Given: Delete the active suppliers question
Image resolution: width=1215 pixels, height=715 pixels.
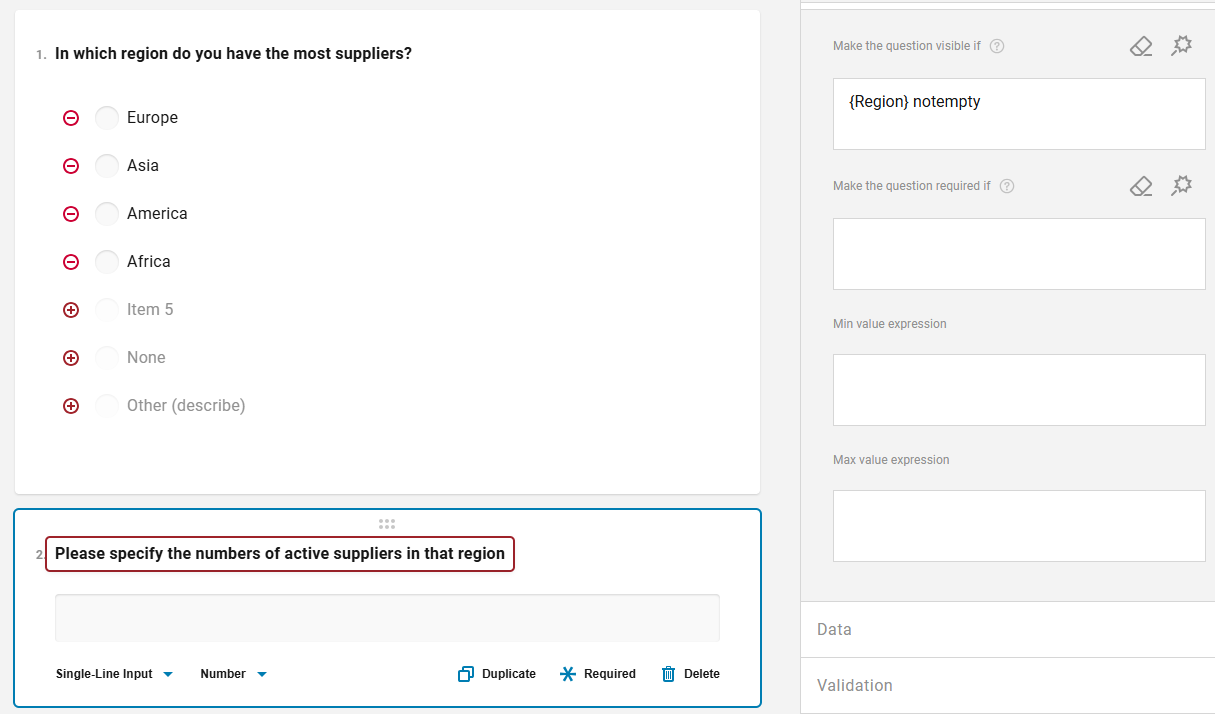Looking at the screenshot, I should [690, 674].
